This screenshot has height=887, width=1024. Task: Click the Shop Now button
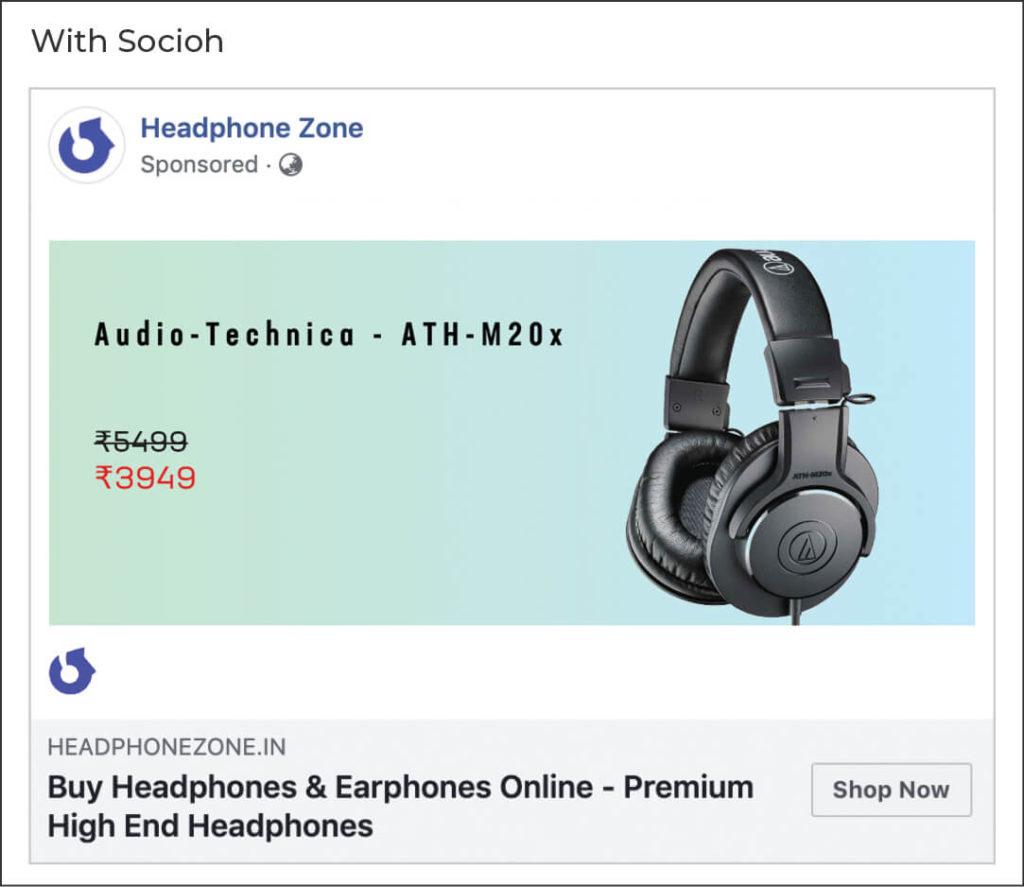coord(890,790)
